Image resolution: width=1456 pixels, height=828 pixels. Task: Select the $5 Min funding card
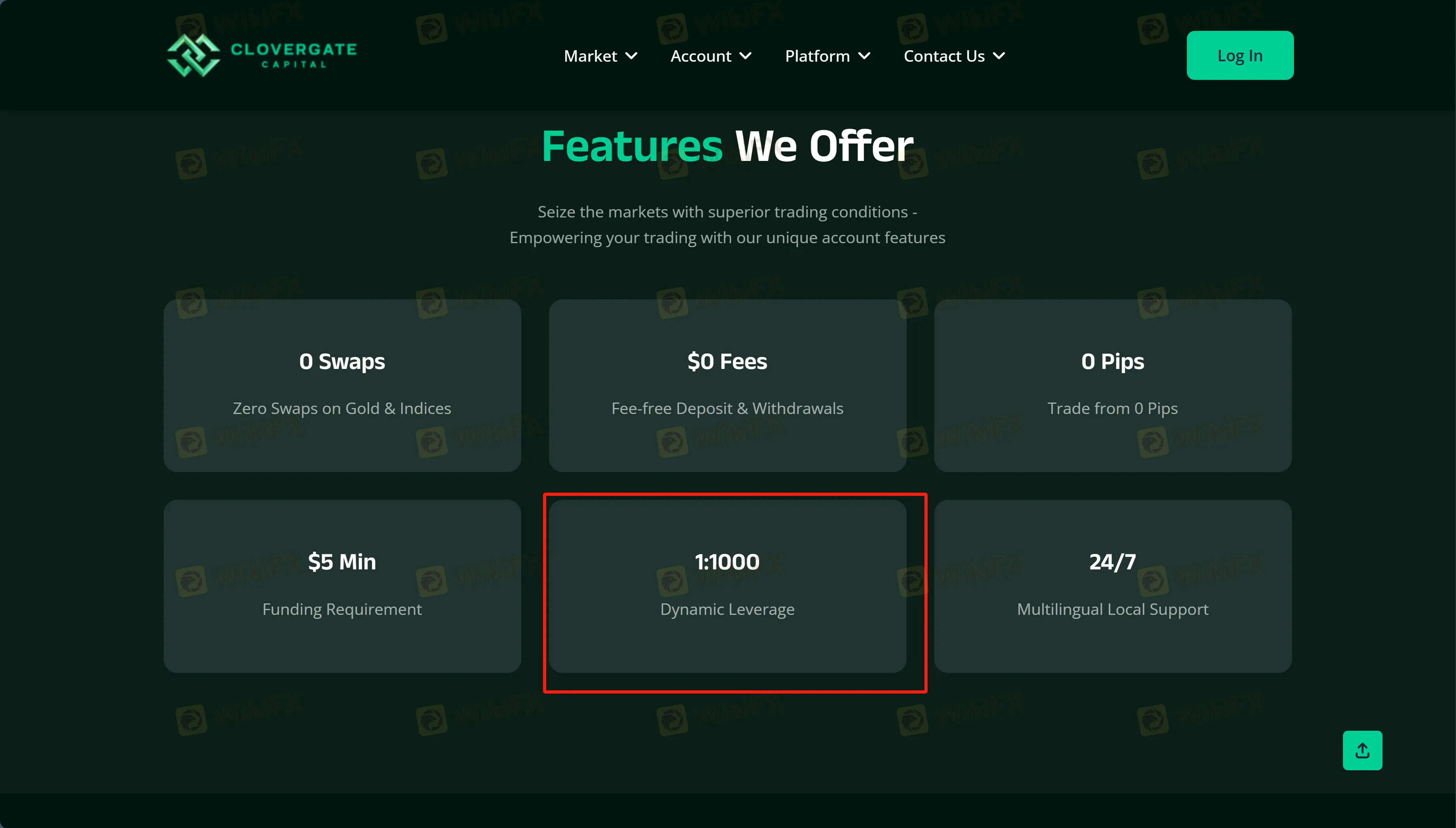click(x=342, y=586)
